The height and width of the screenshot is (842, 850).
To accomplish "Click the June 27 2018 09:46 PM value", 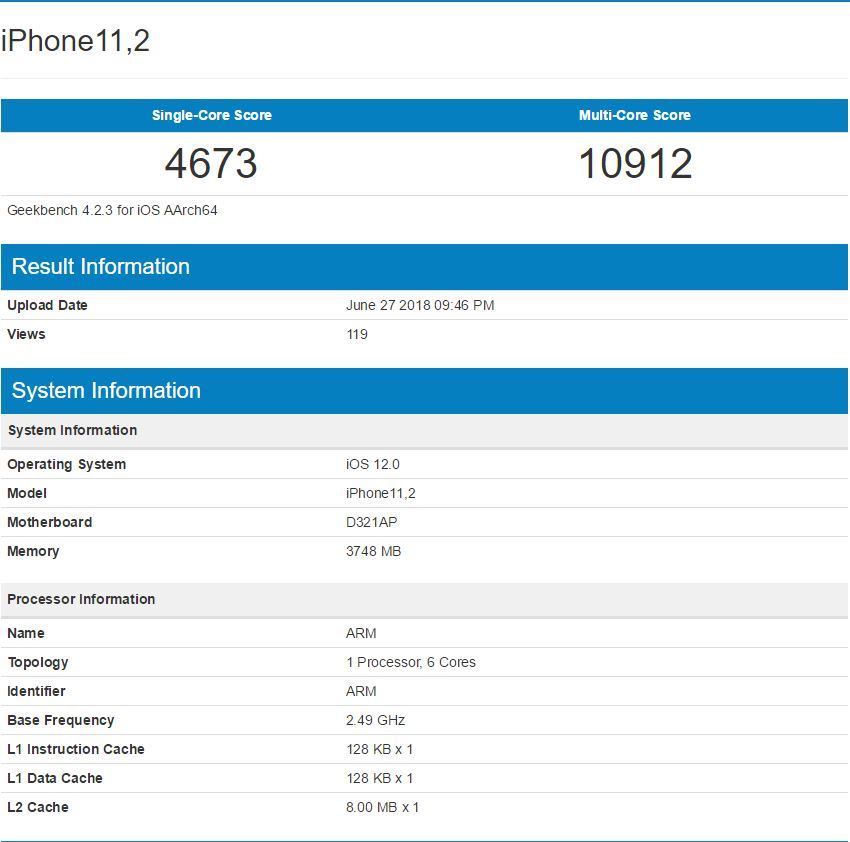I will tap(420, 305).
